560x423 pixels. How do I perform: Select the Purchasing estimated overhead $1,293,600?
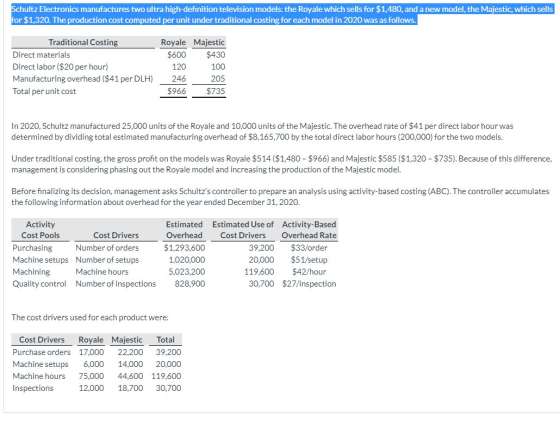point(185,248)
